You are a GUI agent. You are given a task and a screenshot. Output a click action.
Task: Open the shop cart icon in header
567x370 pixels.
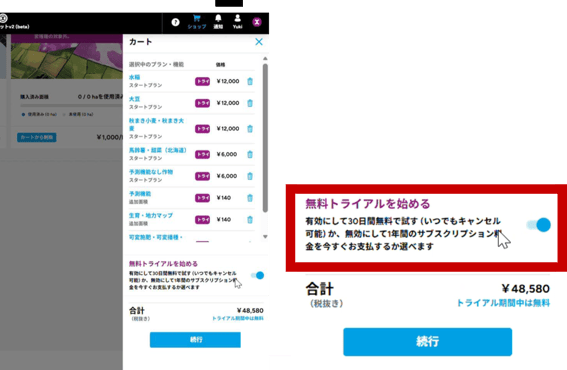coord(197,22)
